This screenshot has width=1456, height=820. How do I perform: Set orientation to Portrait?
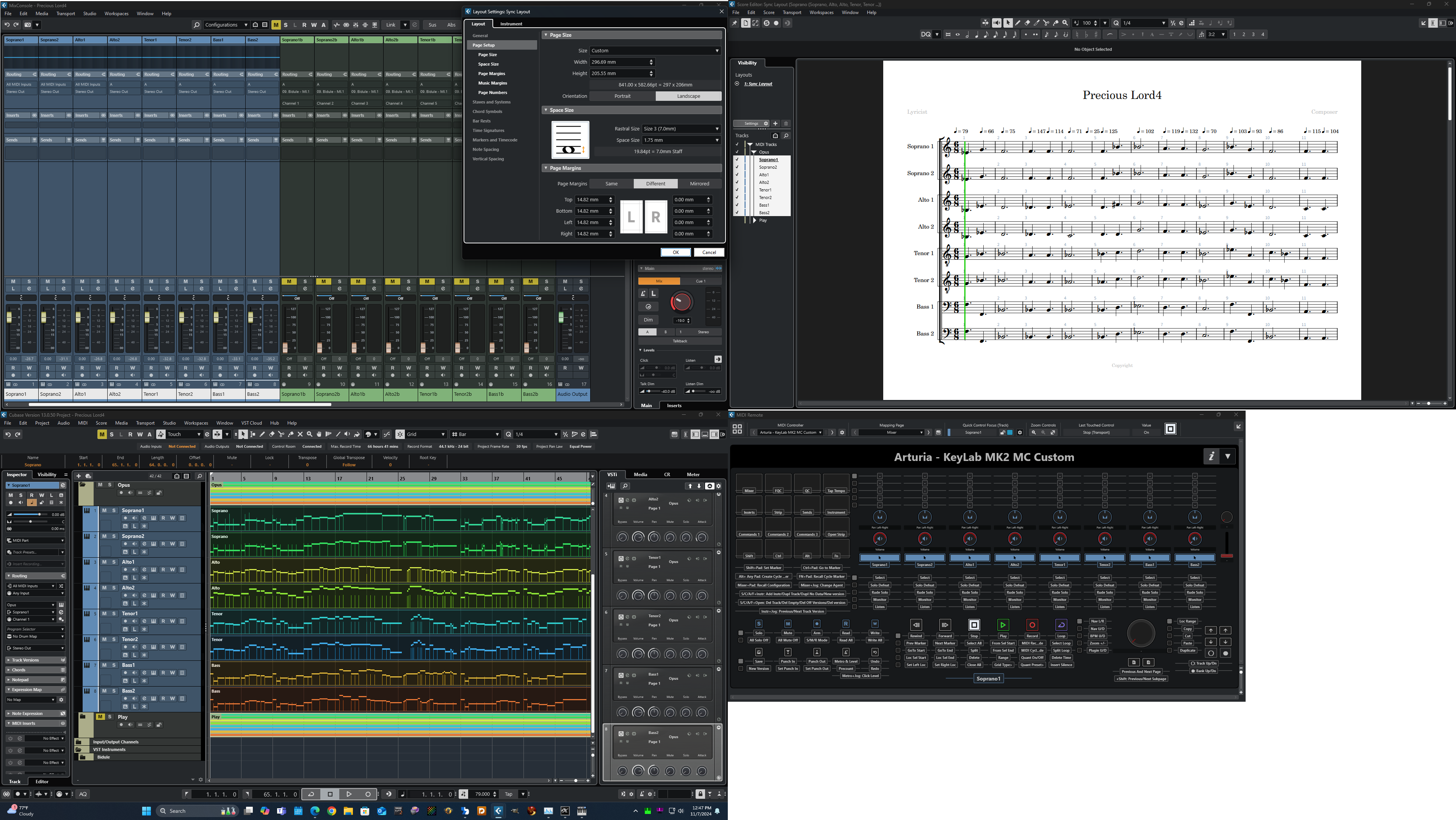tap(622, 96)
